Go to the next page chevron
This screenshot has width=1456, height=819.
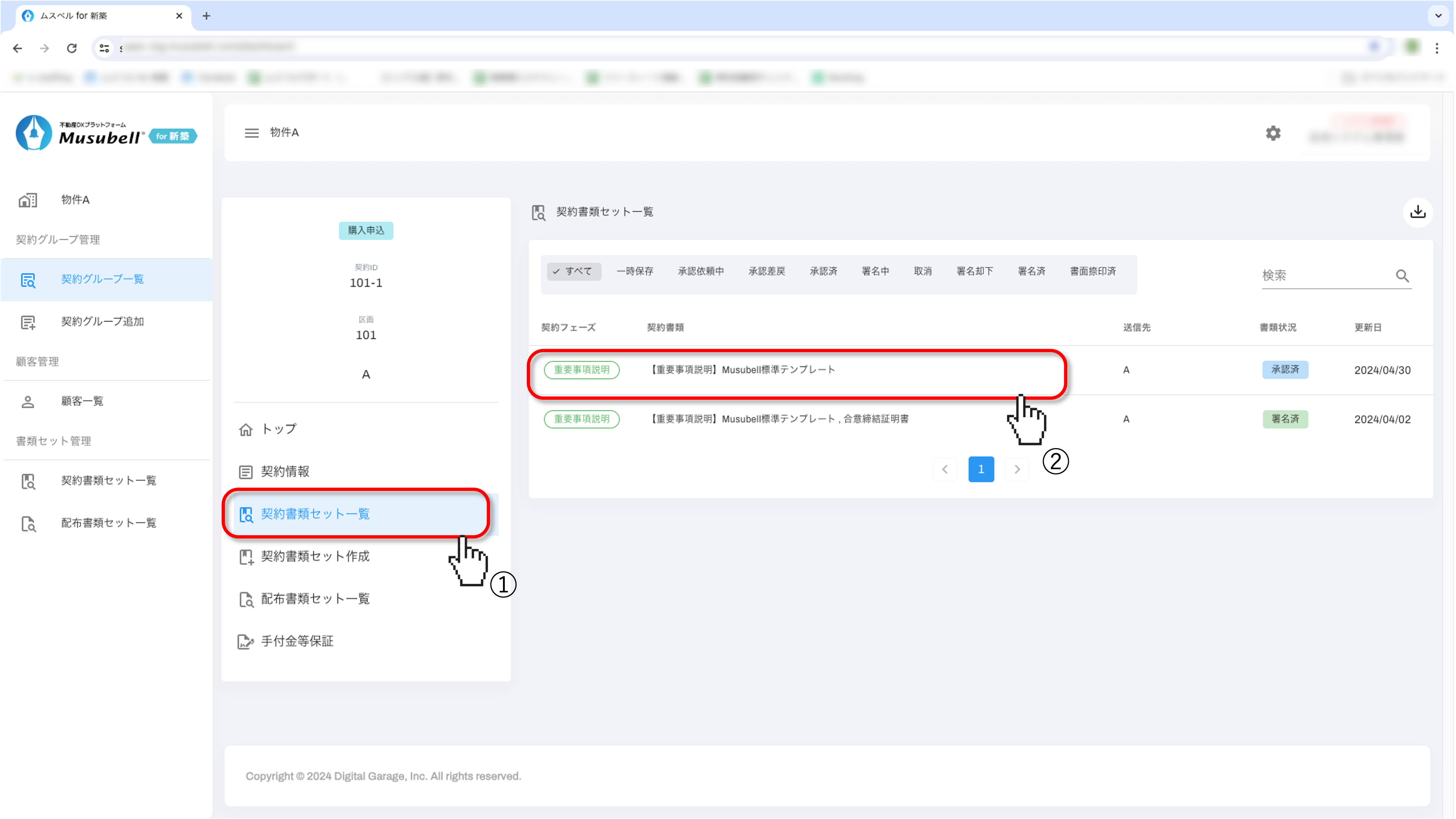point(1017,469)
